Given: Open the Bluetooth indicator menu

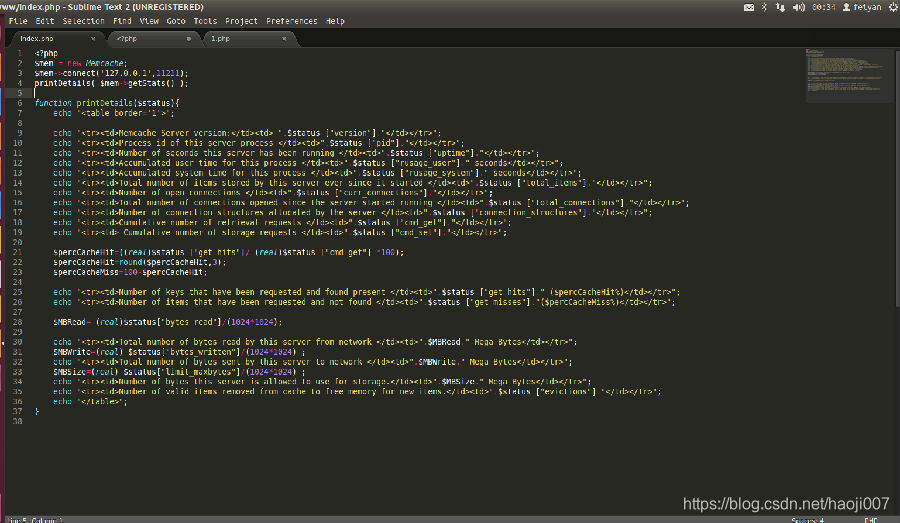Looking at the screenshot, I should click(x=764, y=7).
